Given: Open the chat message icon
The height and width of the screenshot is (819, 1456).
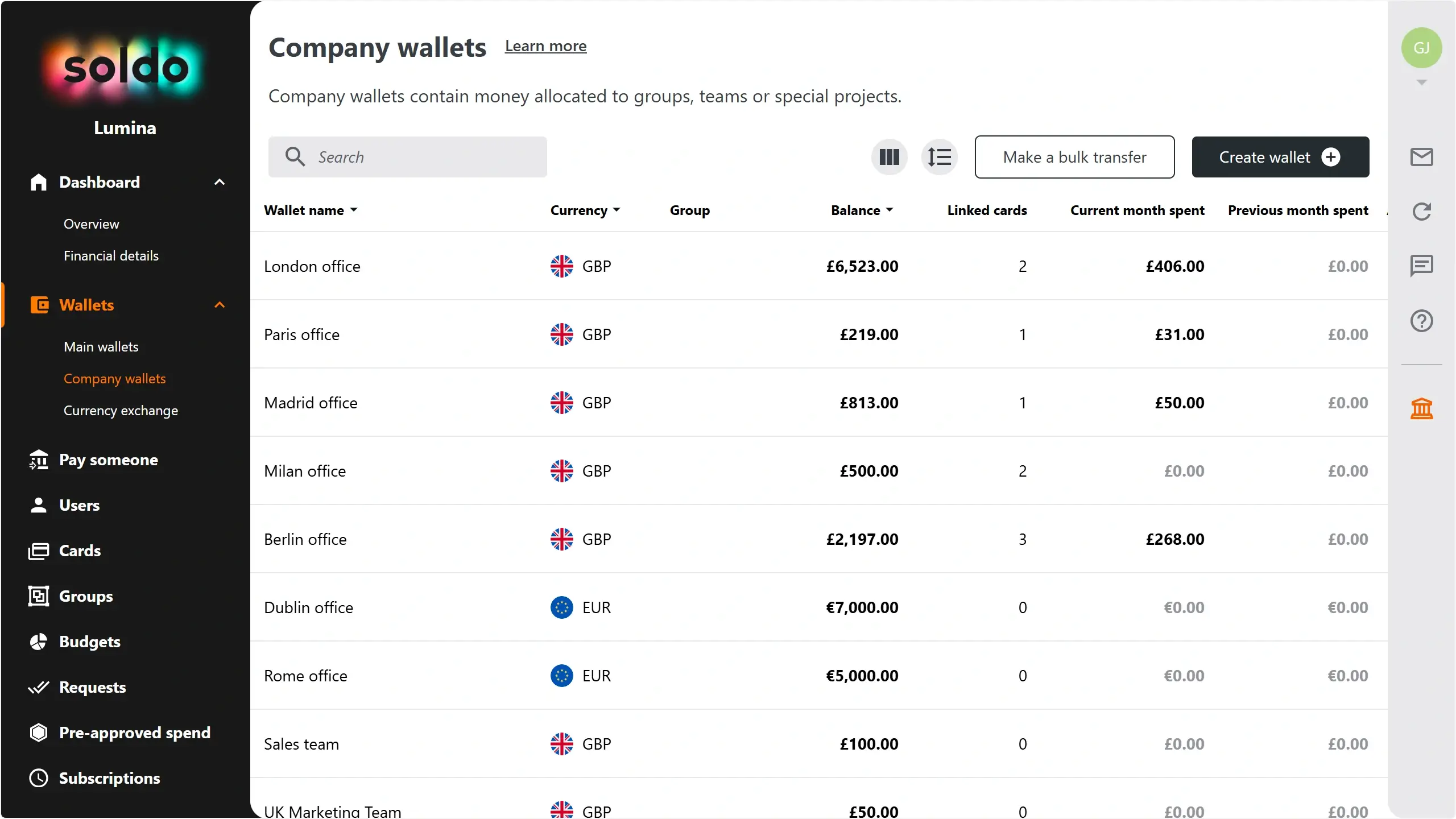Looking at the screenshot, I should coord(1421,266).
